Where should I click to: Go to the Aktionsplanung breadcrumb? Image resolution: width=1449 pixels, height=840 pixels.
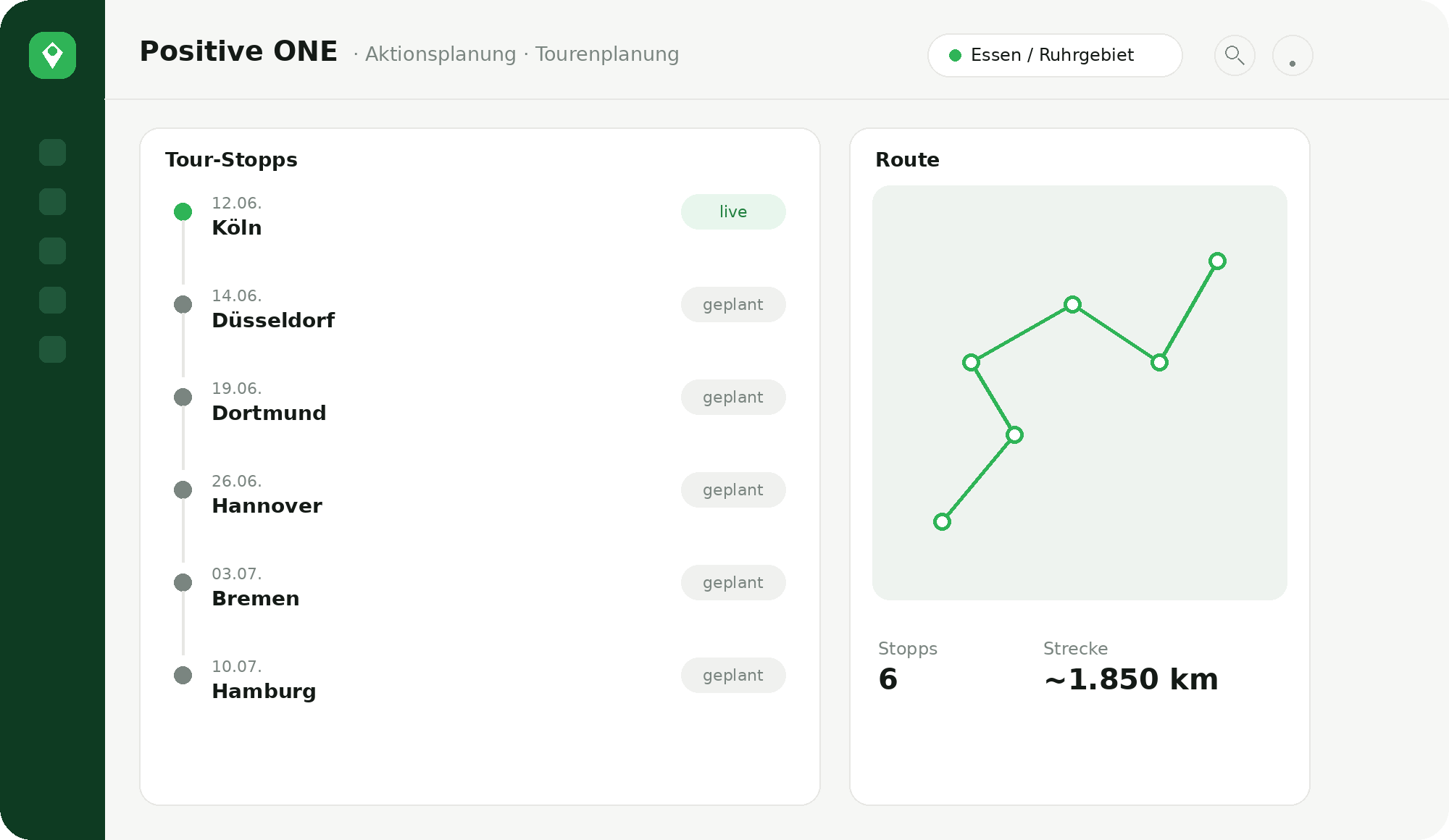pos(440,54)
